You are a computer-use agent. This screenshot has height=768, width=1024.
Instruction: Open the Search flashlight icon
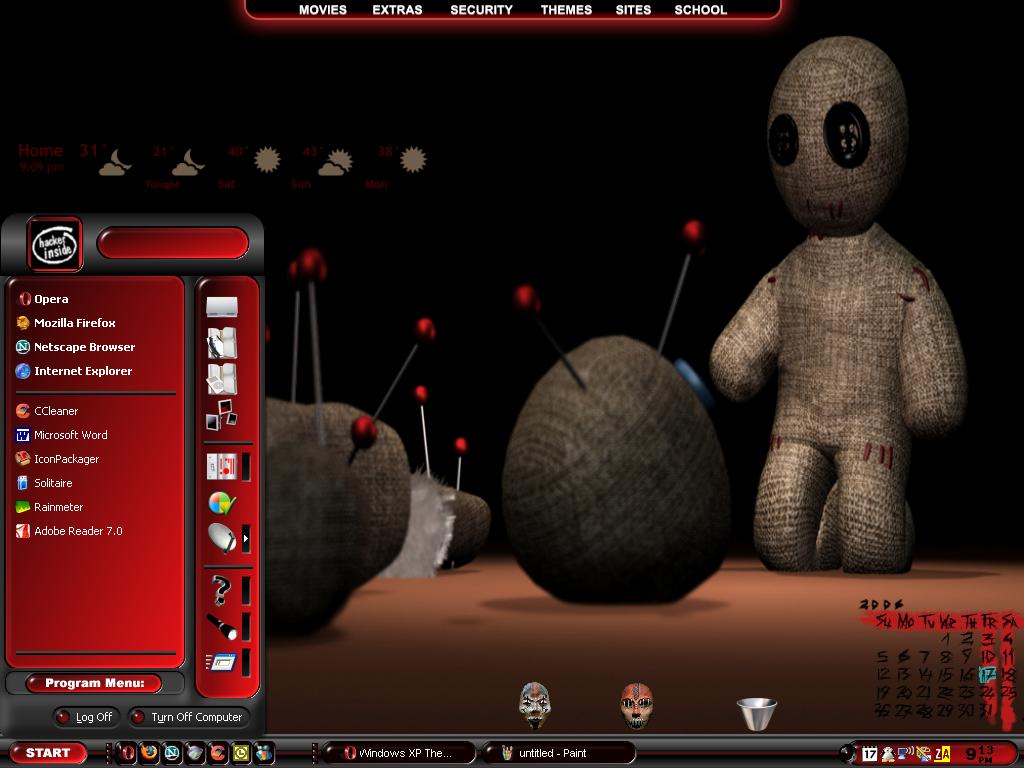tap(222, 627)
